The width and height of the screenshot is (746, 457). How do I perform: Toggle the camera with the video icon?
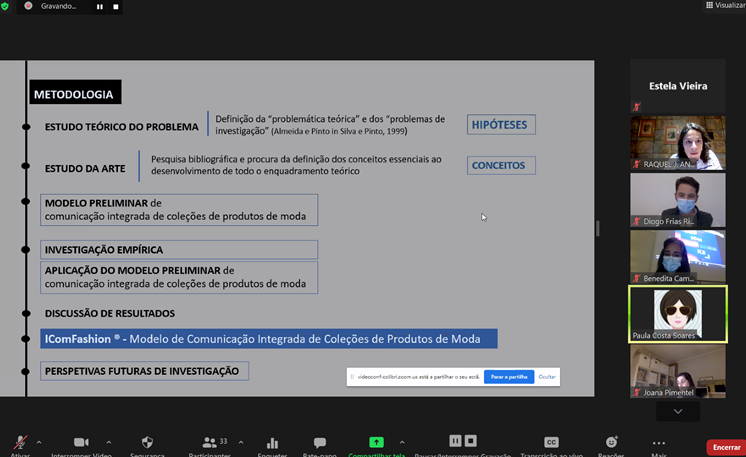[x=81, y=442]
